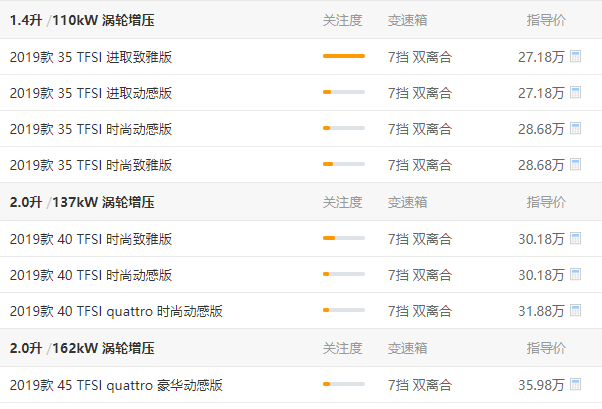Screen dimensions: 602x409
Task: Click attention bar of 35 TFSI 进取致雅版
Action: pos(344,56)
